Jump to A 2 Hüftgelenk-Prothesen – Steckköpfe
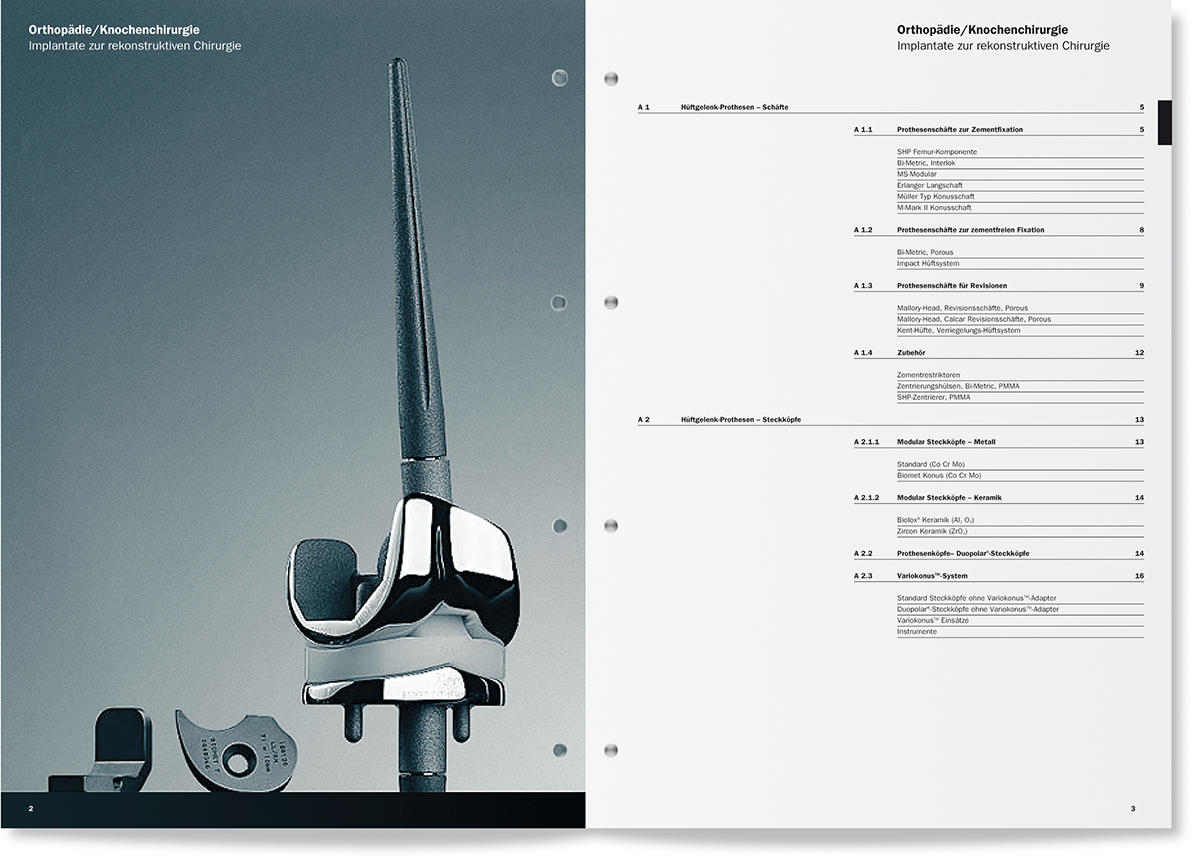The width and height of the screenshot is (1200, 856). tap(740, 420)
